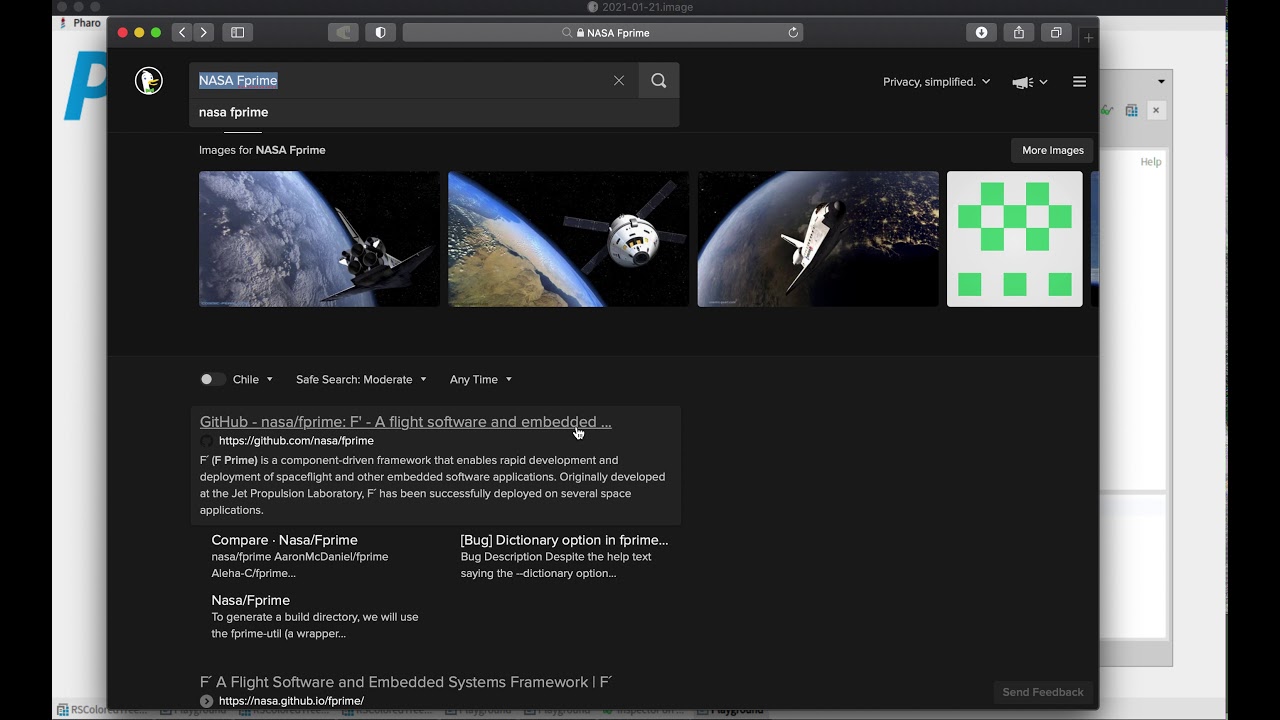Viewport: 1280px width, 720px height.
Task: Open the '[Bug] Dictionary option in fprime' sublink
Action: coord(564,540)
